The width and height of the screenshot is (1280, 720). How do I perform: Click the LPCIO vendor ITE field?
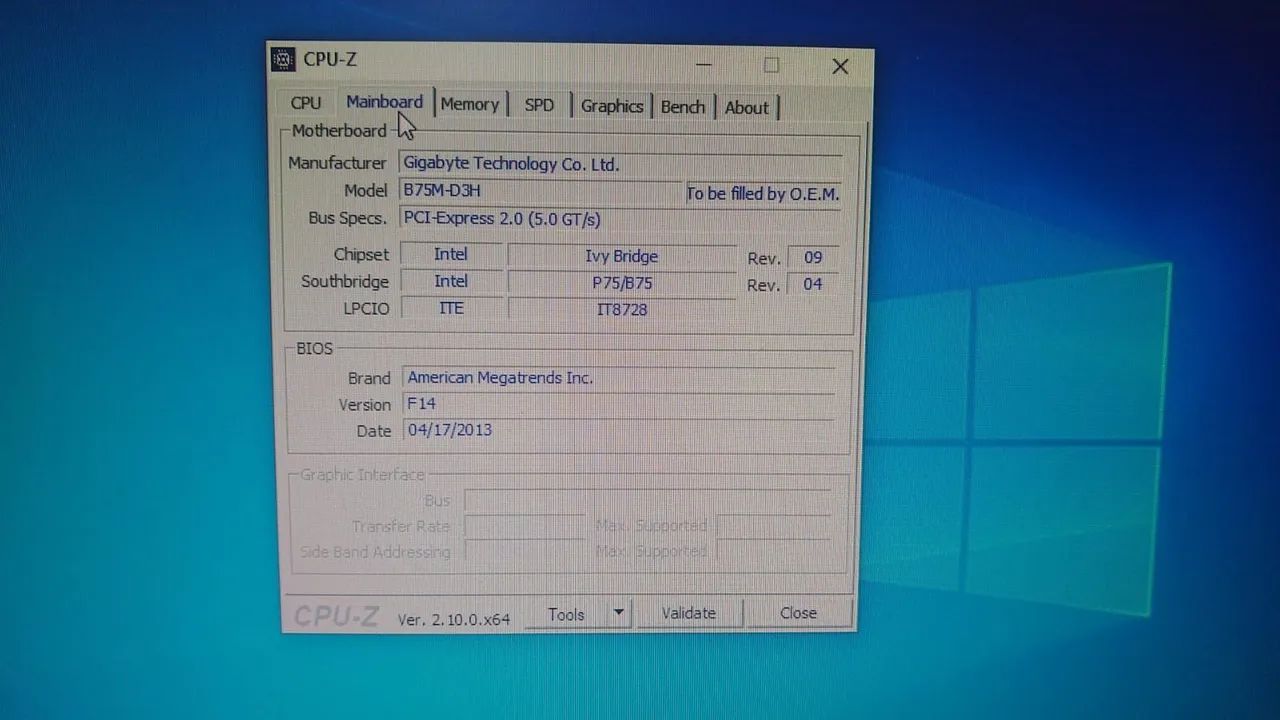(x=451, y=308)
